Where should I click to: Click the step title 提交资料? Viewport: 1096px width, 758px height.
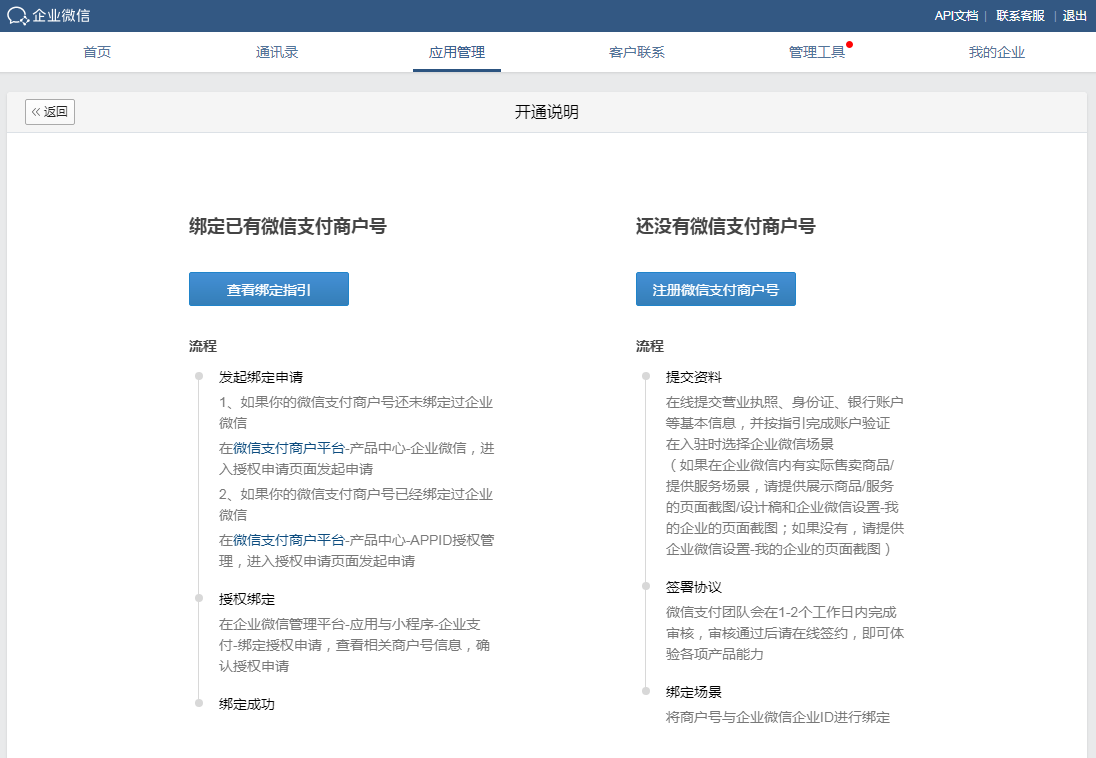pos(693,377)
